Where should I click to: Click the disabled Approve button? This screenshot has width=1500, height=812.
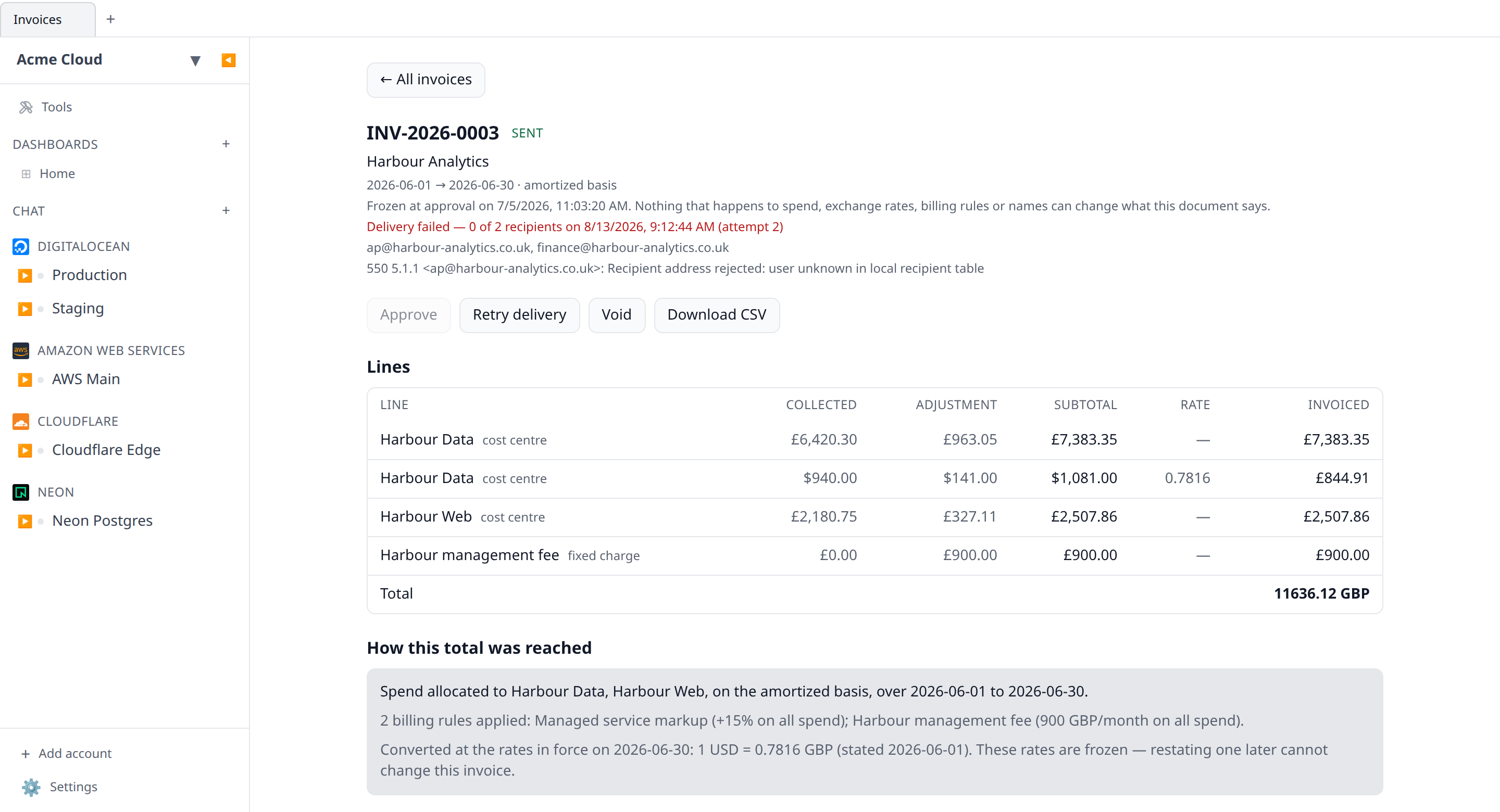click(409, 315)
